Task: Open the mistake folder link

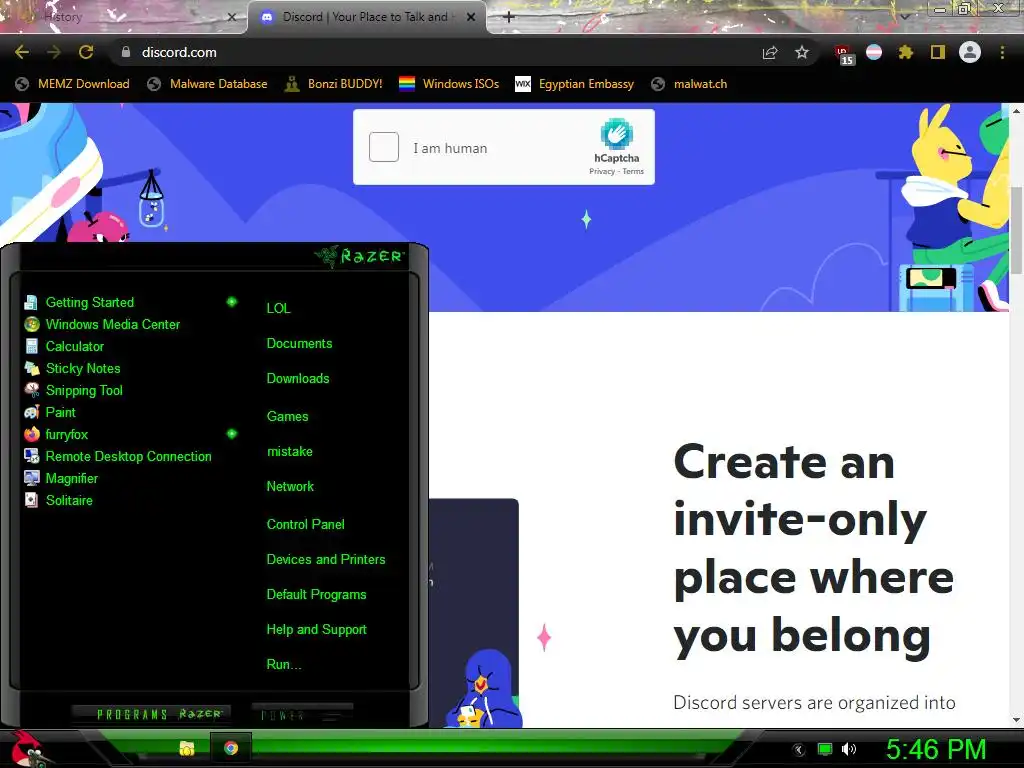Action: [x=290, y=451]
